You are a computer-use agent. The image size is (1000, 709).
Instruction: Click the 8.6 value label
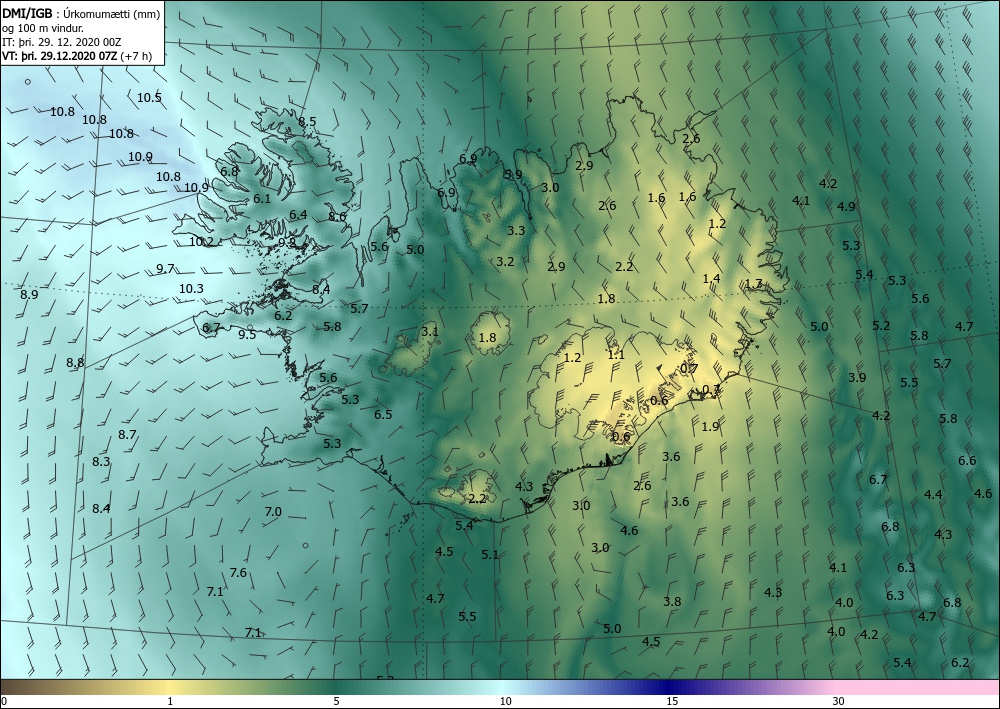click(337, 217)
